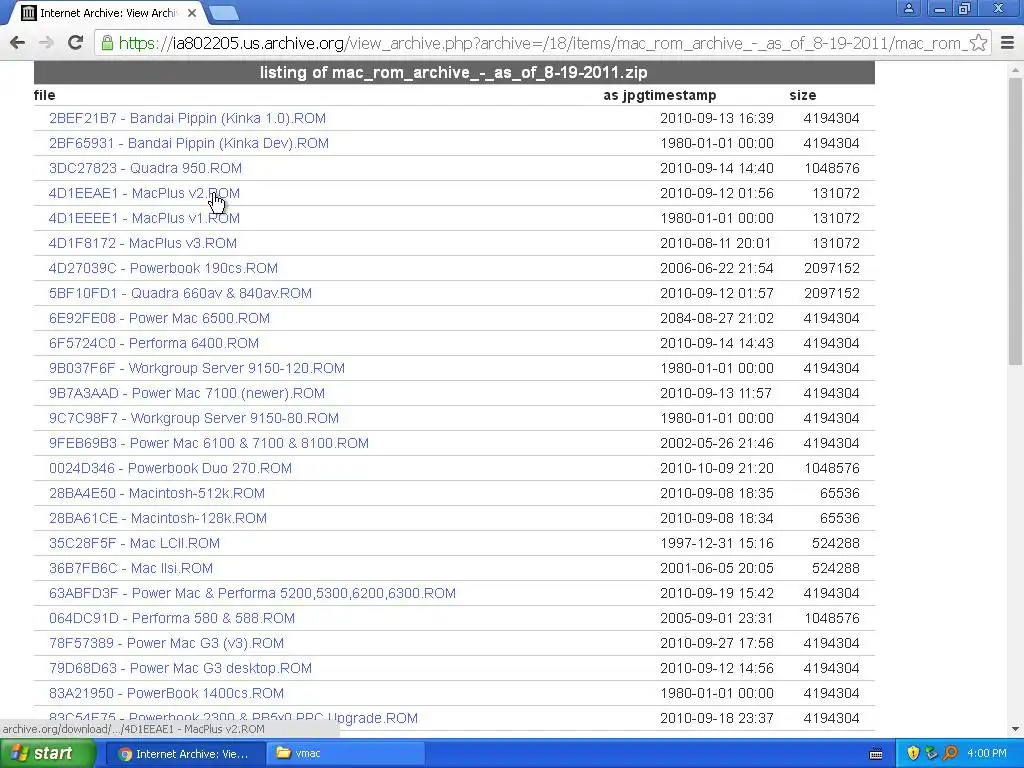
Task: Click the 'size' column header
Action: (x=803, y=95)
